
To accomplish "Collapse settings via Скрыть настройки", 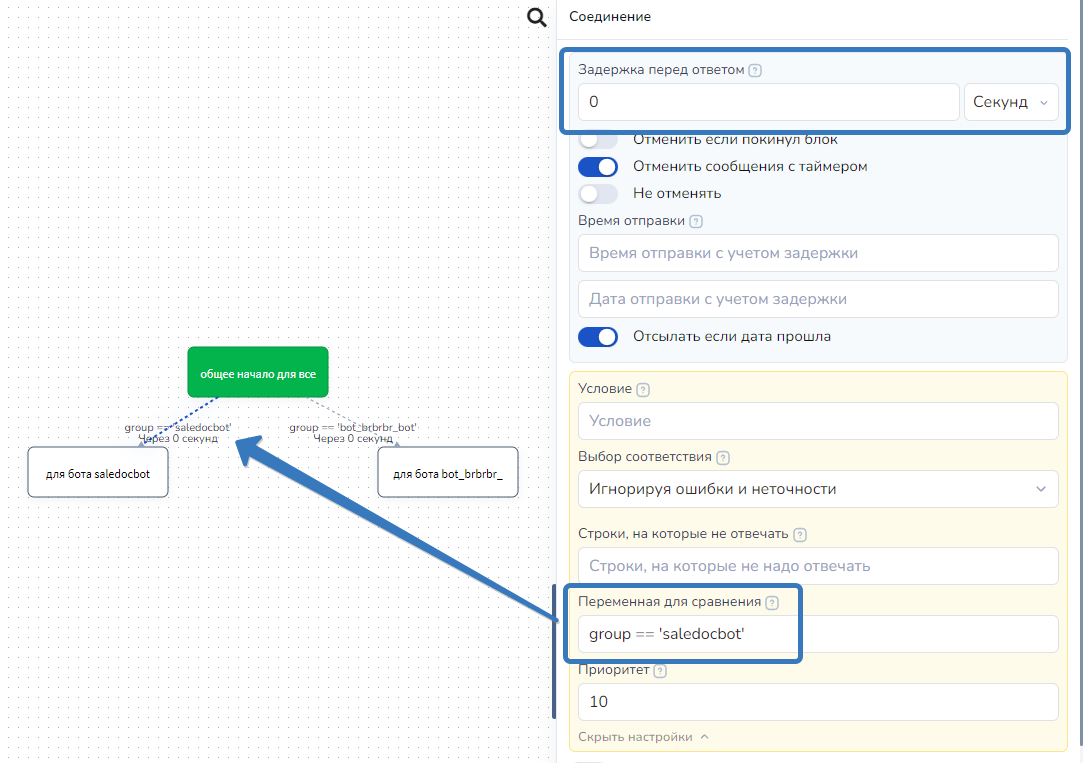I will click(643, 737).
